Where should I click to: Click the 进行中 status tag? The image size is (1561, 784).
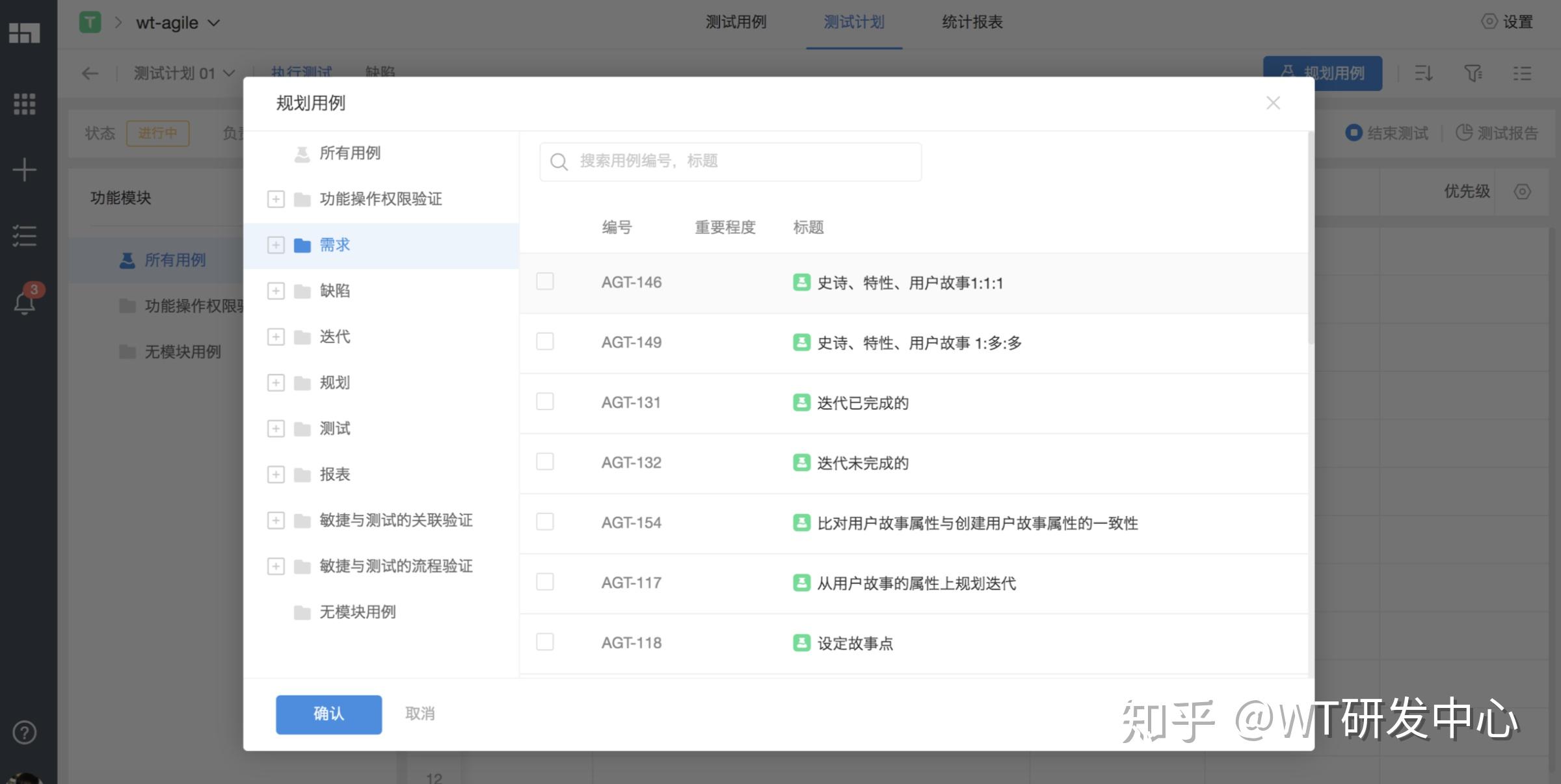click(158, 133)
